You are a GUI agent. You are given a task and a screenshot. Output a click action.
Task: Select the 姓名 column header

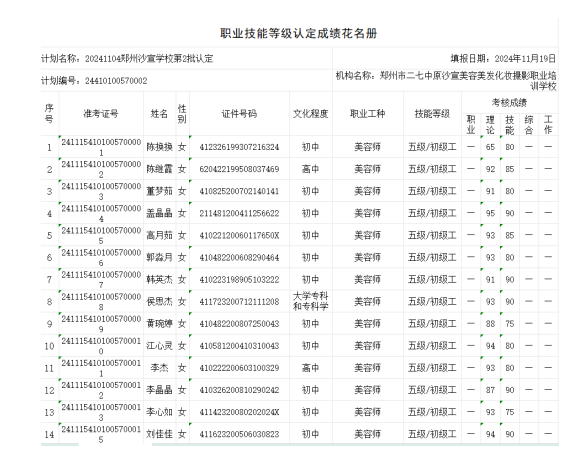159,114
